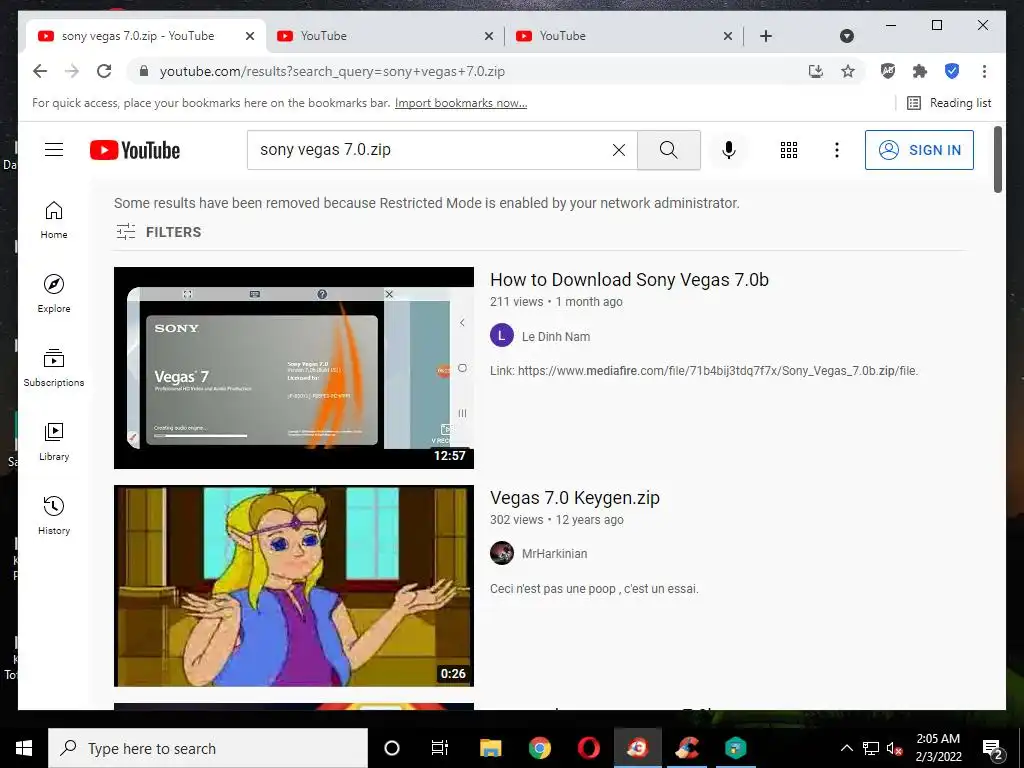
Task: Open MrHarkinian channel name
Action: (x=554, y=554)
